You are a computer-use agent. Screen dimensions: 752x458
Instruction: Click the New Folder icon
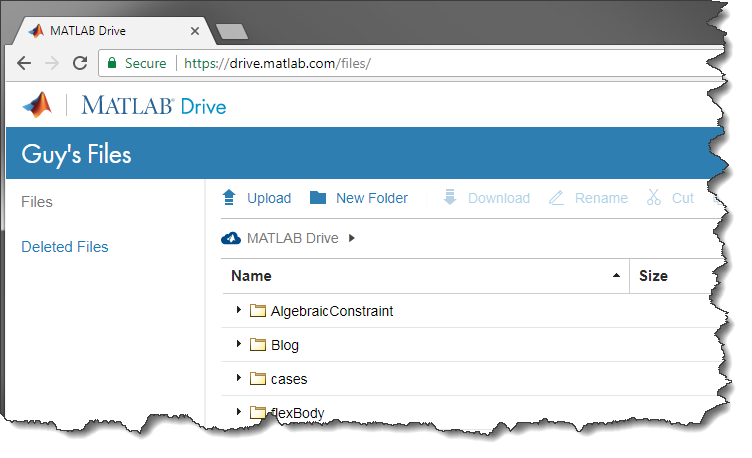318,198
